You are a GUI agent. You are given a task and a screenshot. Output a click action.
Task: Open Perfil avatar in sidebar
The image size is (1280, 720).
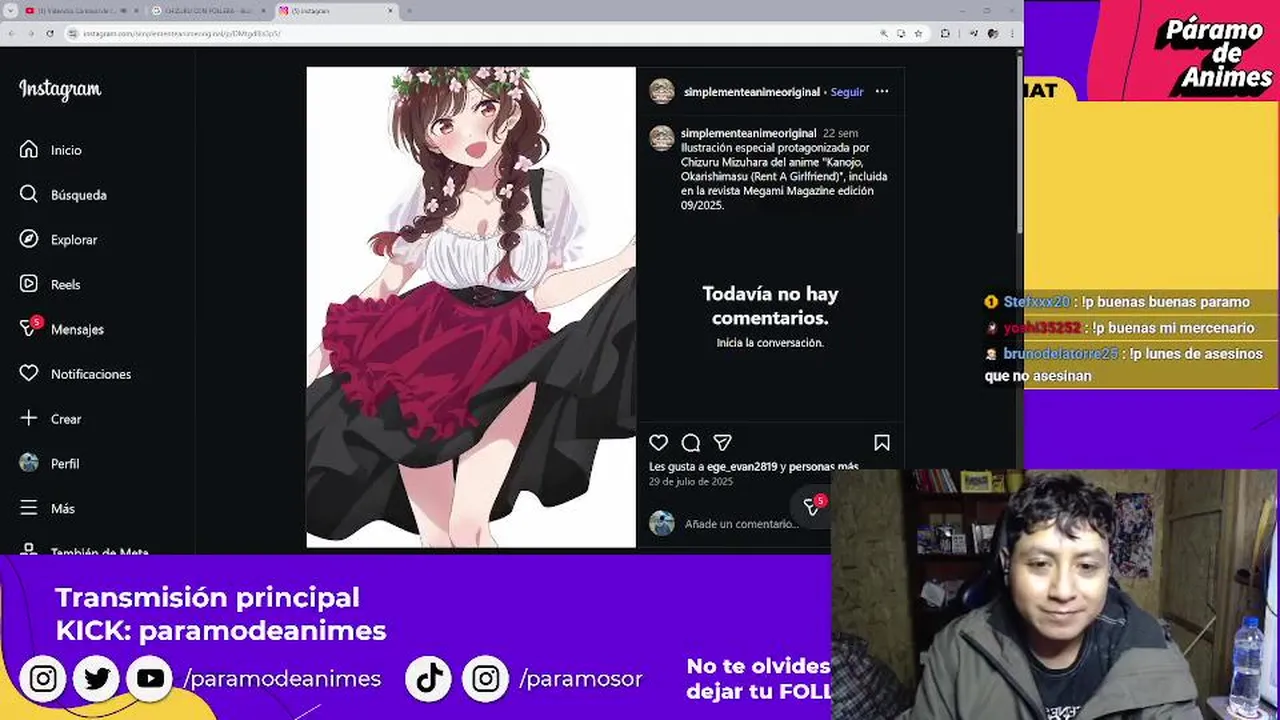pyautogui.click(x=29, y=463)
